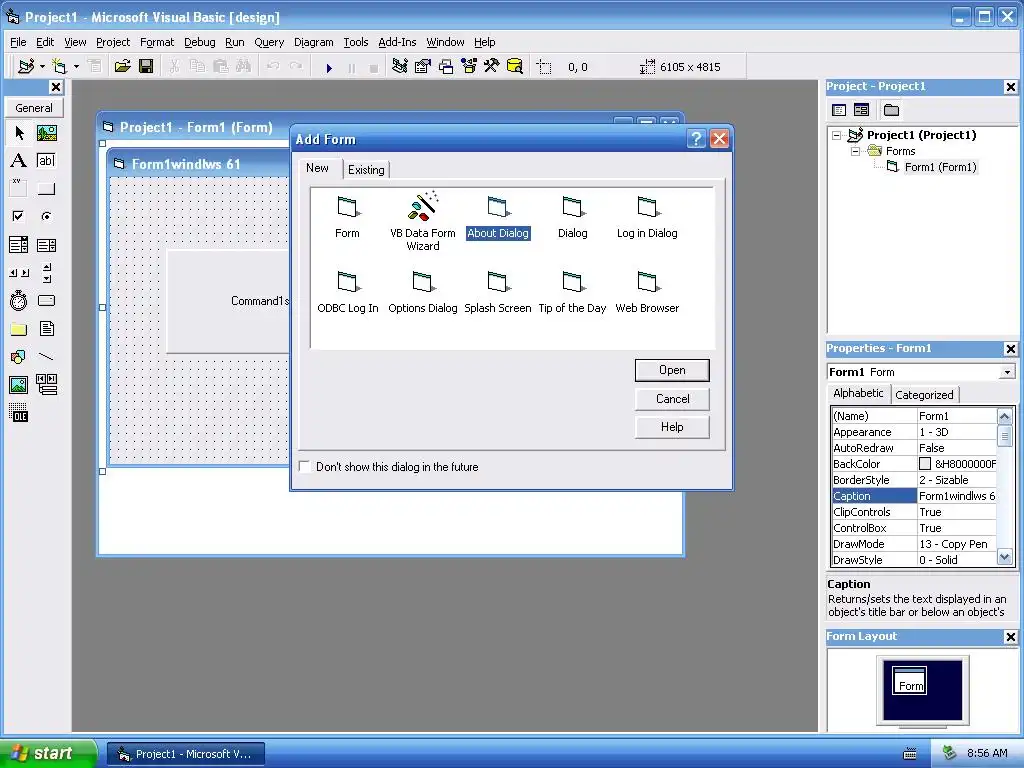
Task: Click the Form thumbnail in Form Layout
Action: tap(909, 680)
